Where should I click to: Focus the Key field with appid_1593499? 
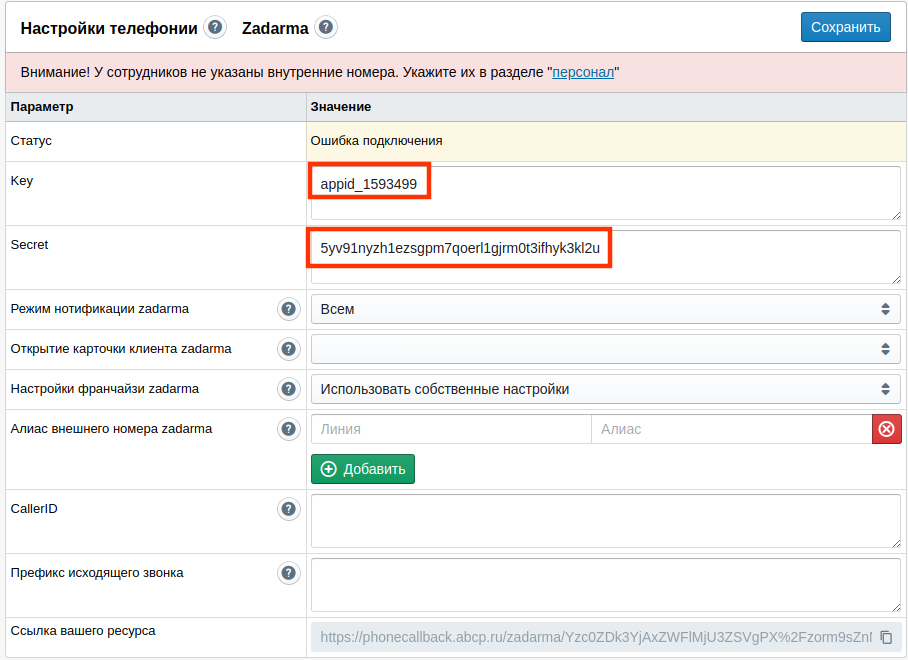tap(606, 193)
